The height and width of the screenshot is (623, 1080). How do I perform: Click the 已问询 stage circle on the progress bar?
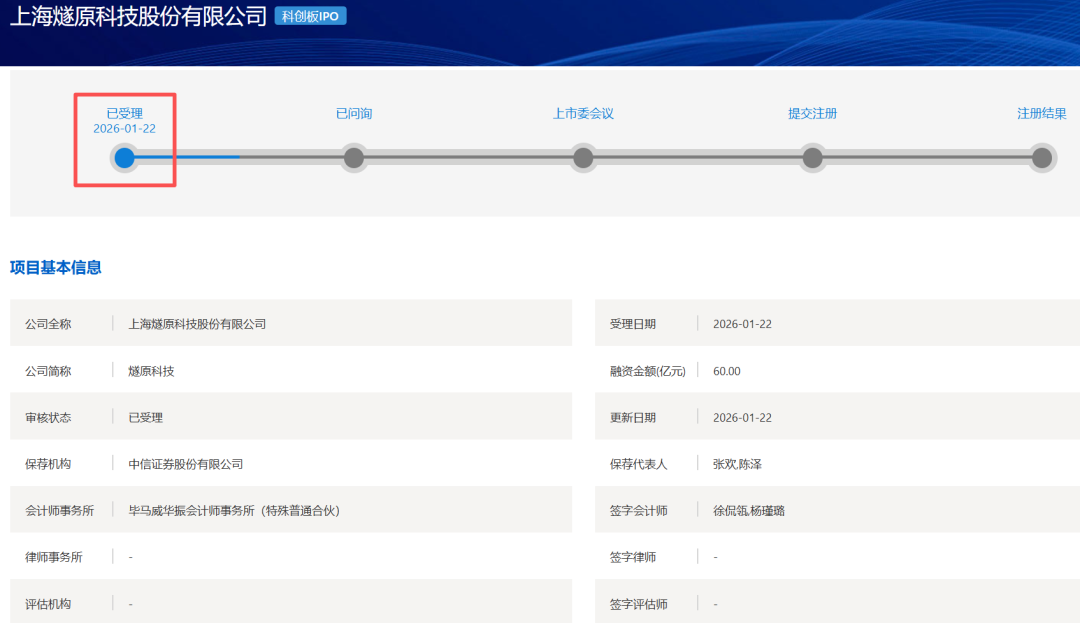point(353,158)
